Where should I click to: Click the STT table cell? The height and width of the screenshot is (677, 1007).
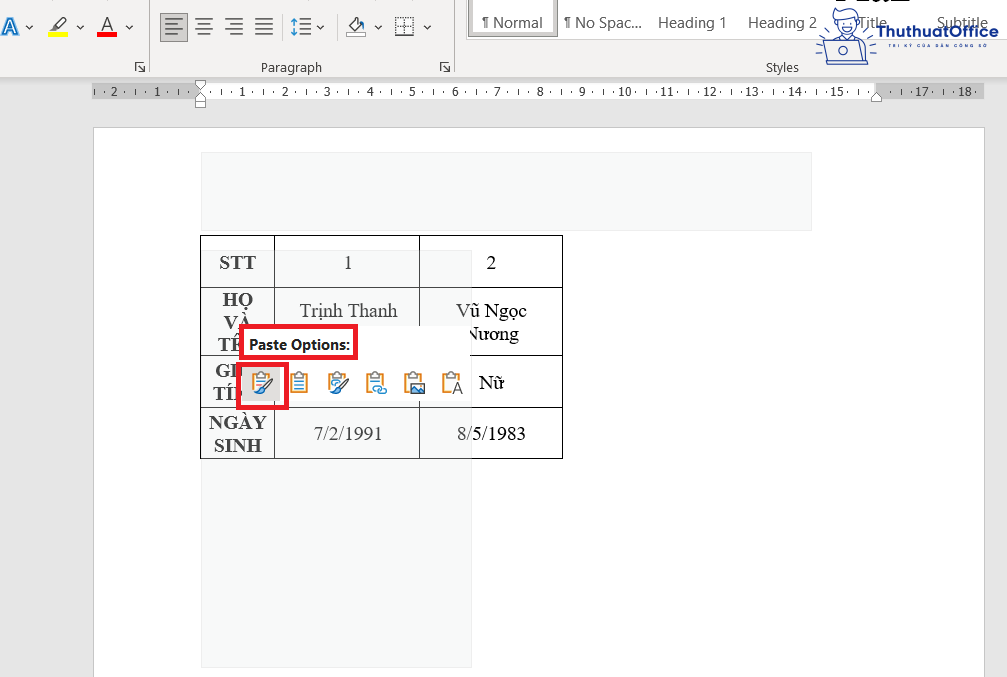click(238, 262)
